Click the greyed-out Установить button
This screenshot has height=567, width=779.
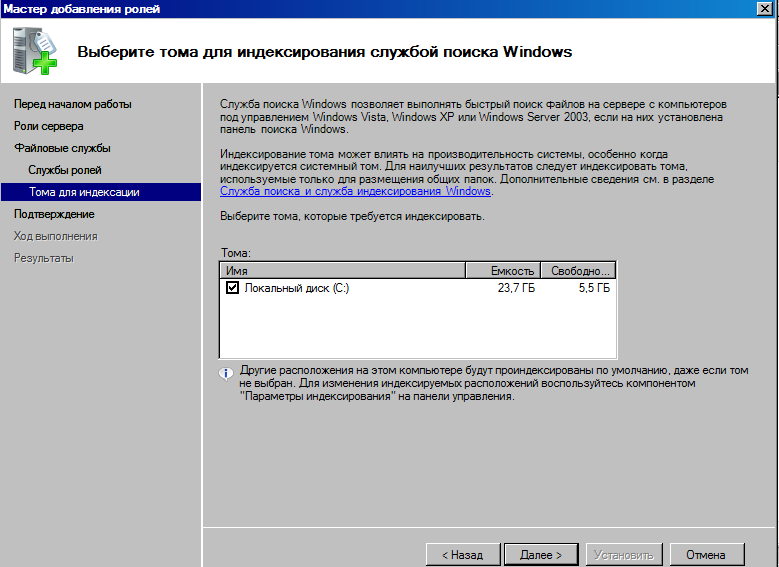[623, 555]
